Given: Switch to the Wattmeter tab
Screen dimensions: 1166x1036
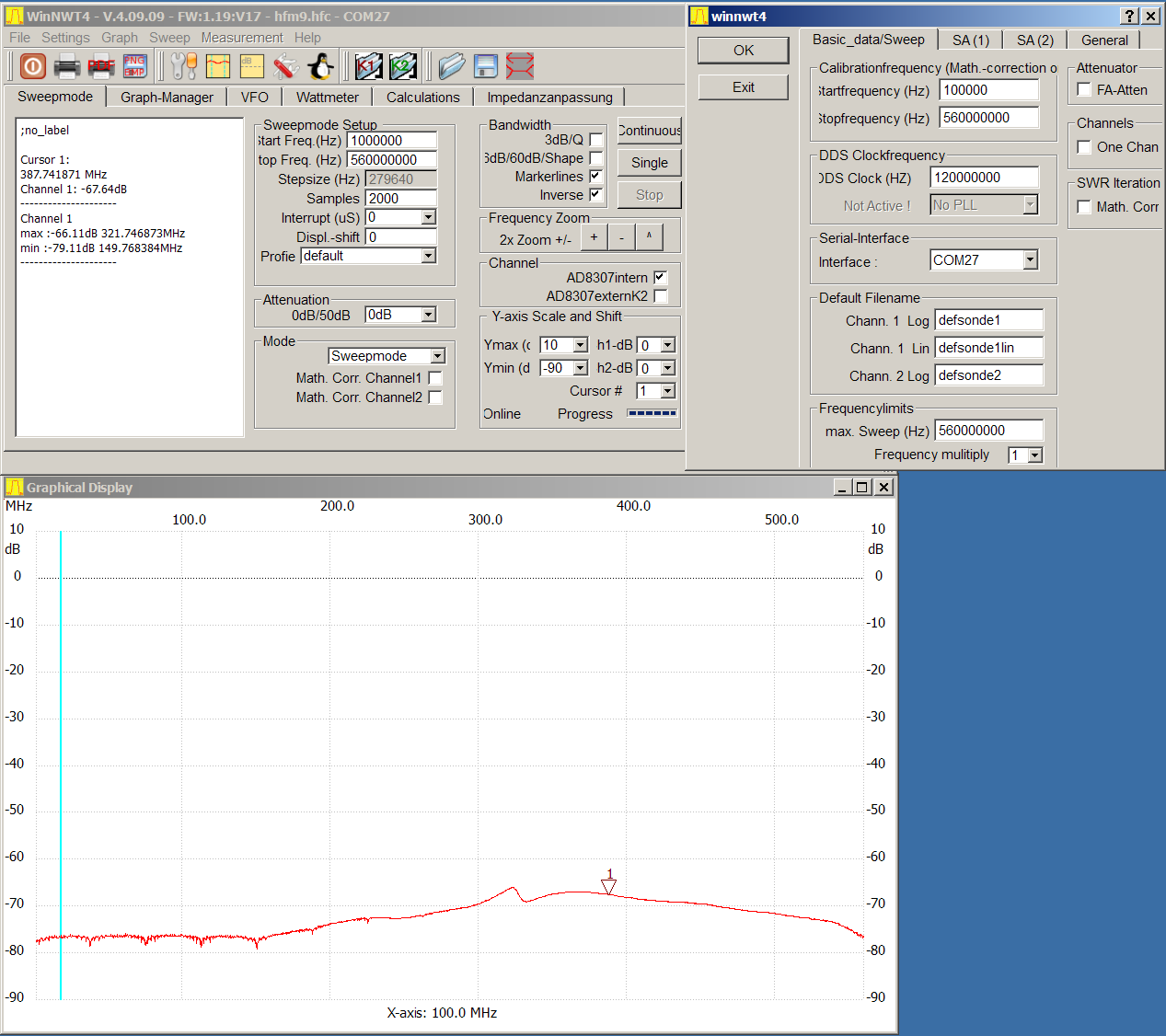Looking at the screenshot, I should (x=327, y=98).
